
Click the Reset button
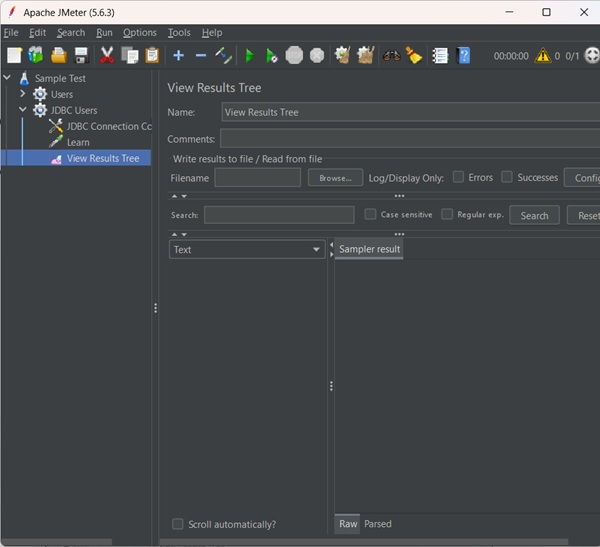584,216
